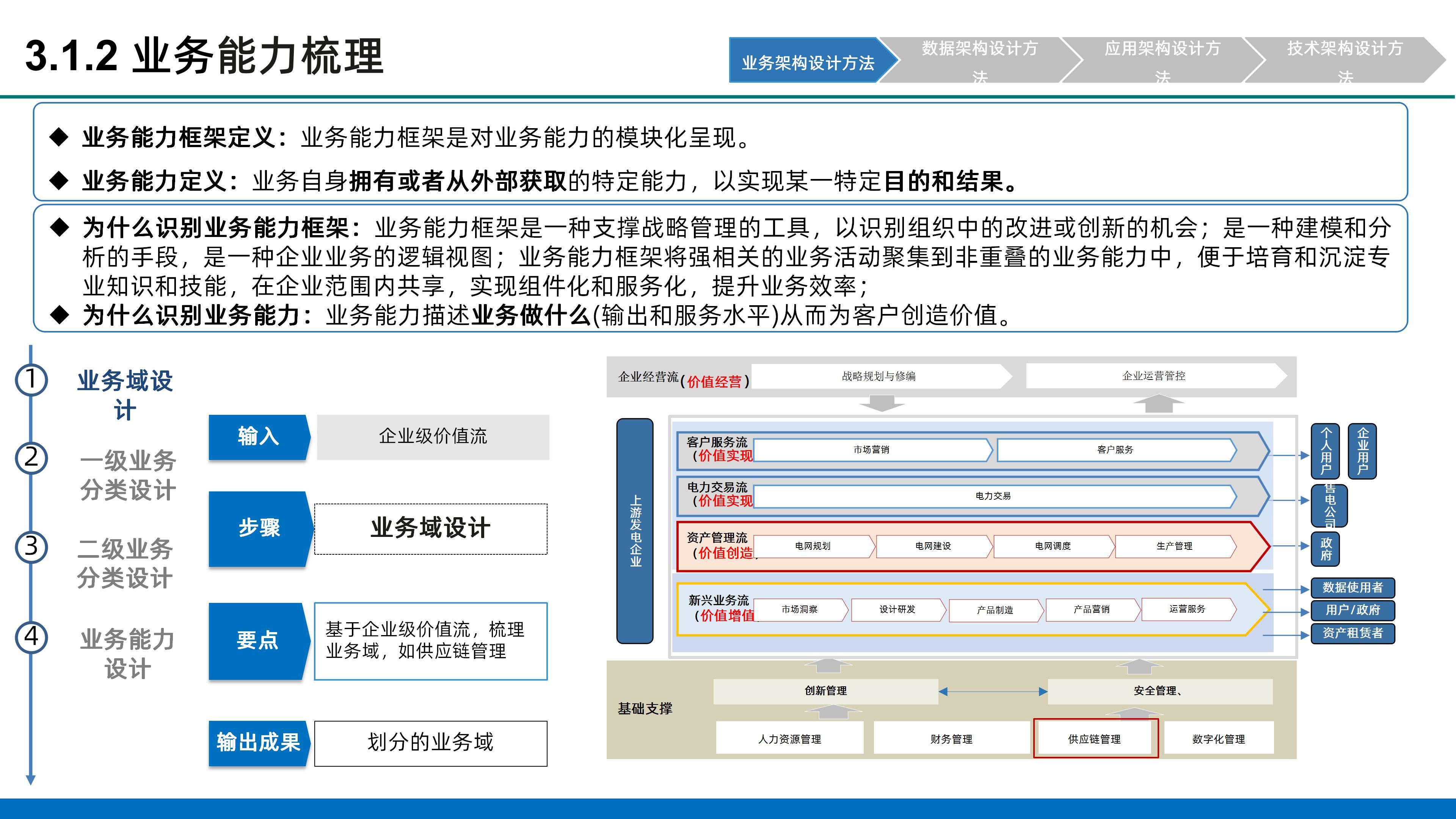Select the 电网规划 stage
Viewport: 1456px width, 819px height.
pos(814,546)
